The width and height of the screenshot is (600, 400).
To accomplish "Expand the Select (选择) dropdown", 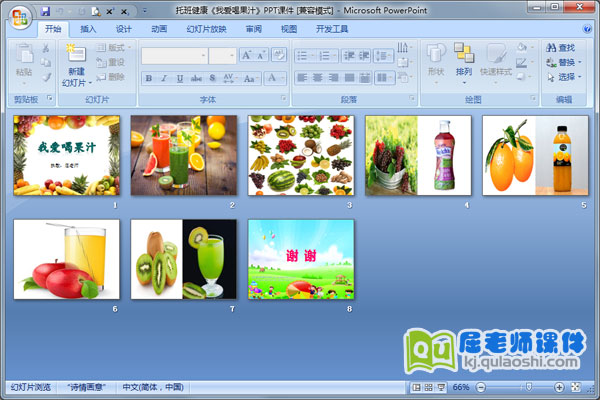I will click(581, 77).
